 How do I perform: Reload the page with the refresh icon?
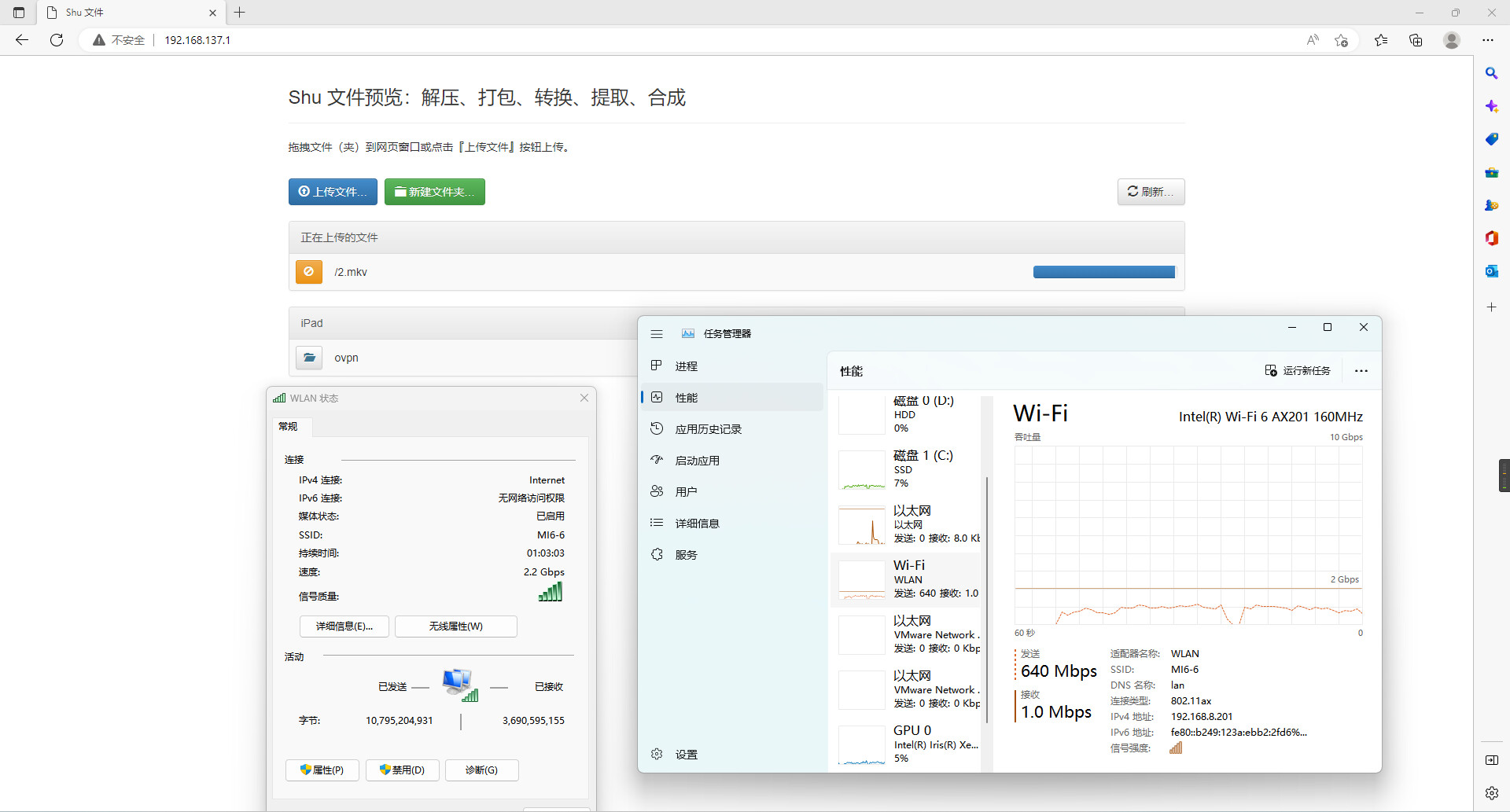(57, 40)
